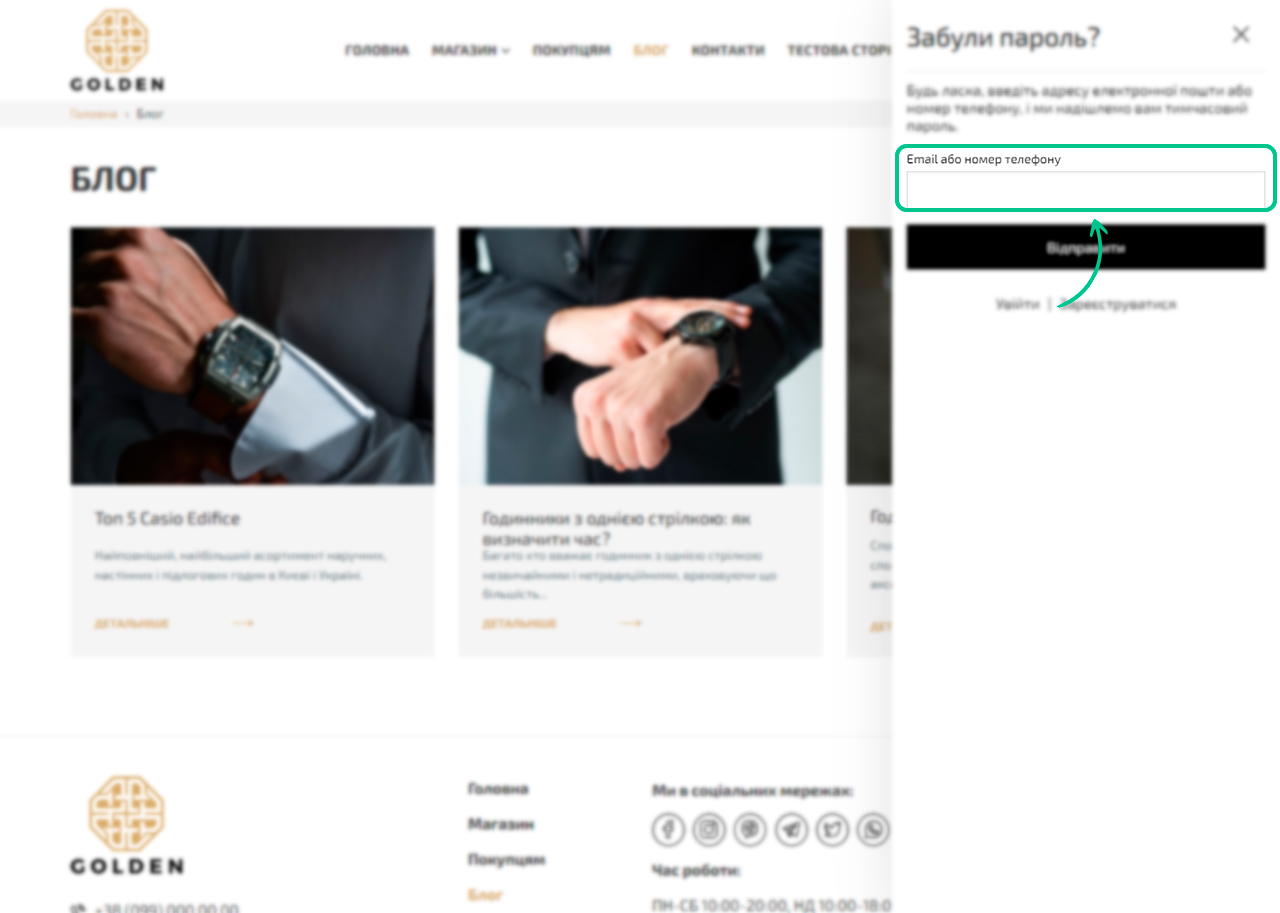Viewport: 1280px width, 913px height.
Task: Open Тестова сторінка in top navigation
Action: coord(839,50)
